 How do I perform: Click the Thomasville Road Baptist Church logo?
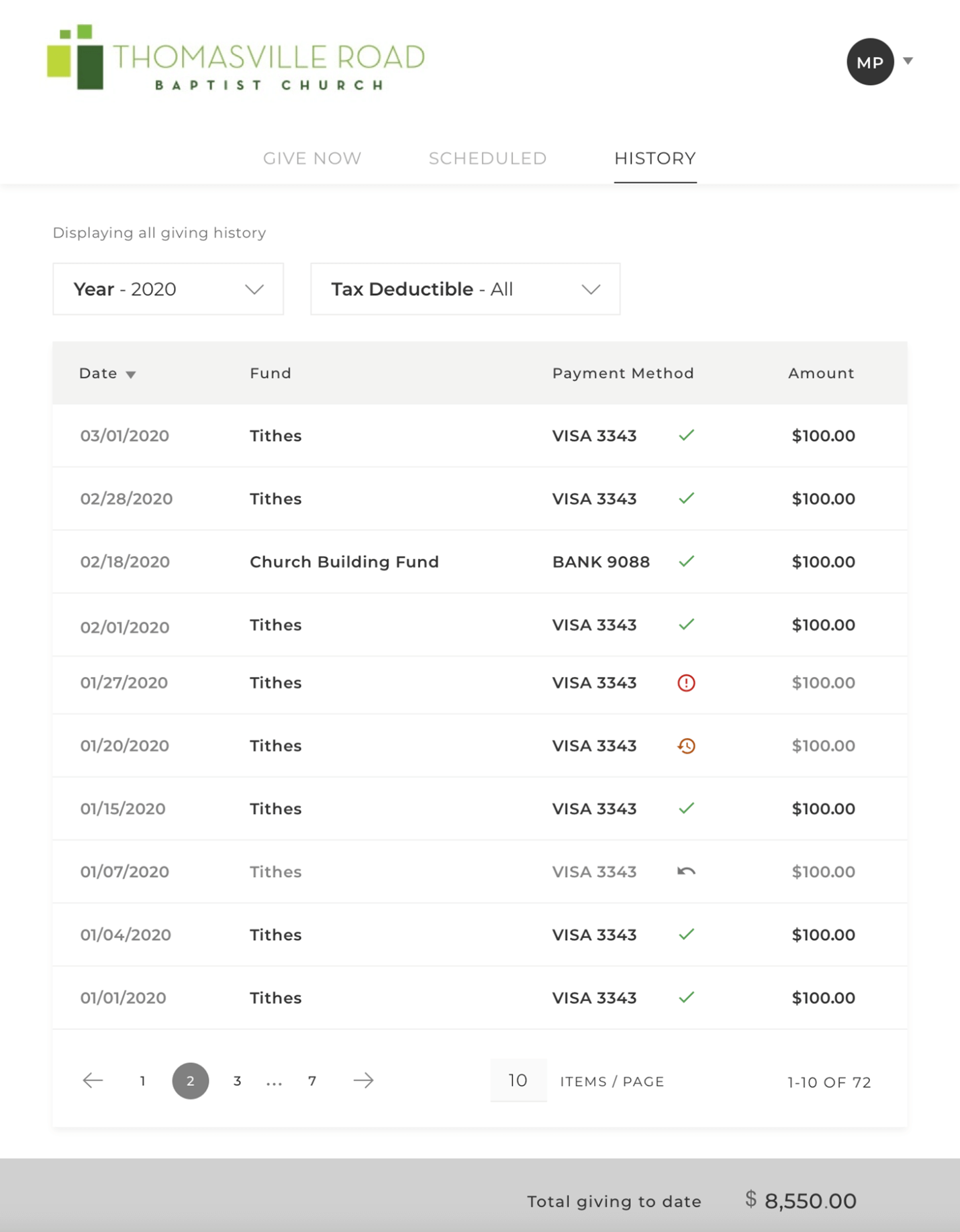click(x=236, y=58)
